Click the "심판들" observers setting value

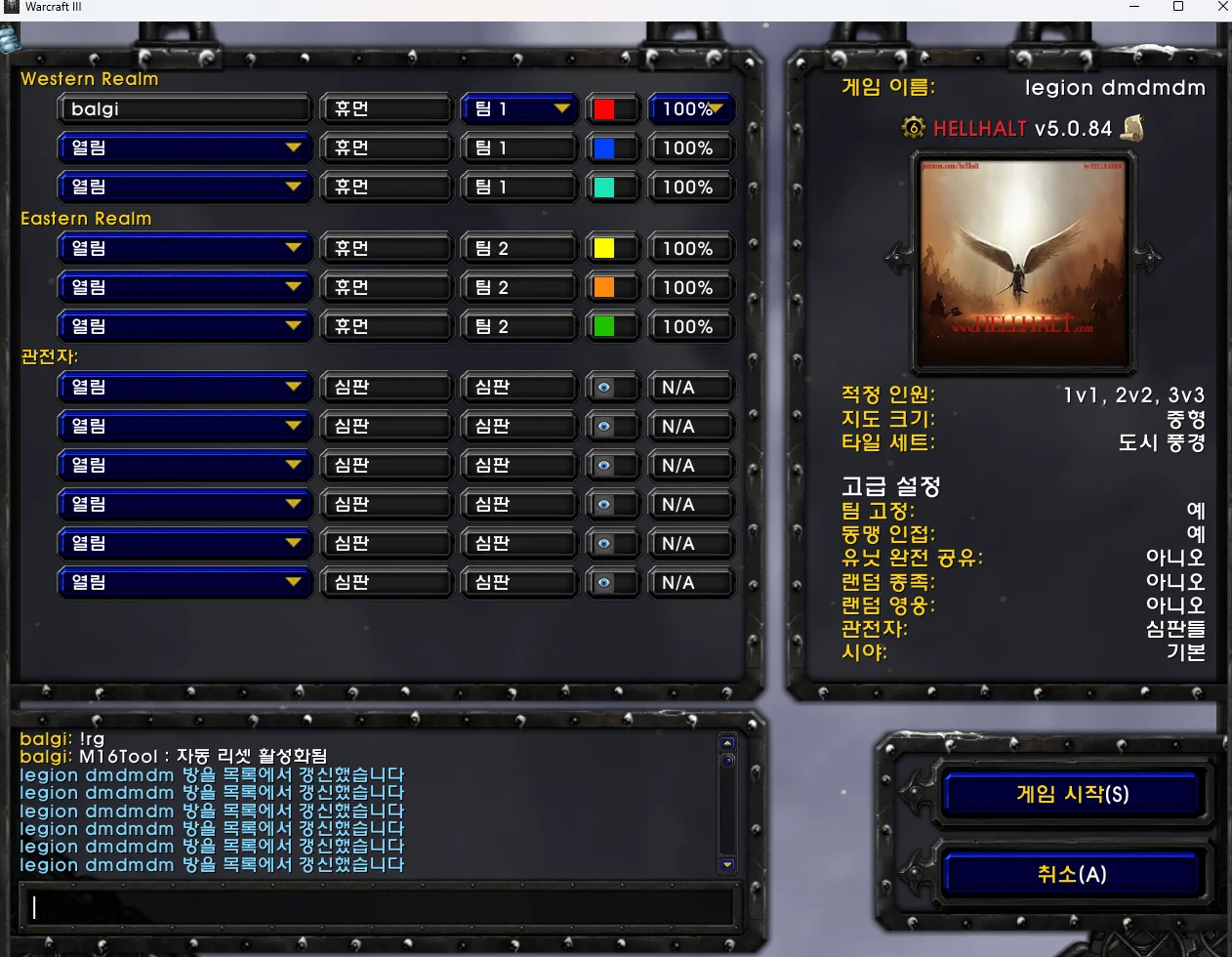[x=1176, y=629]
